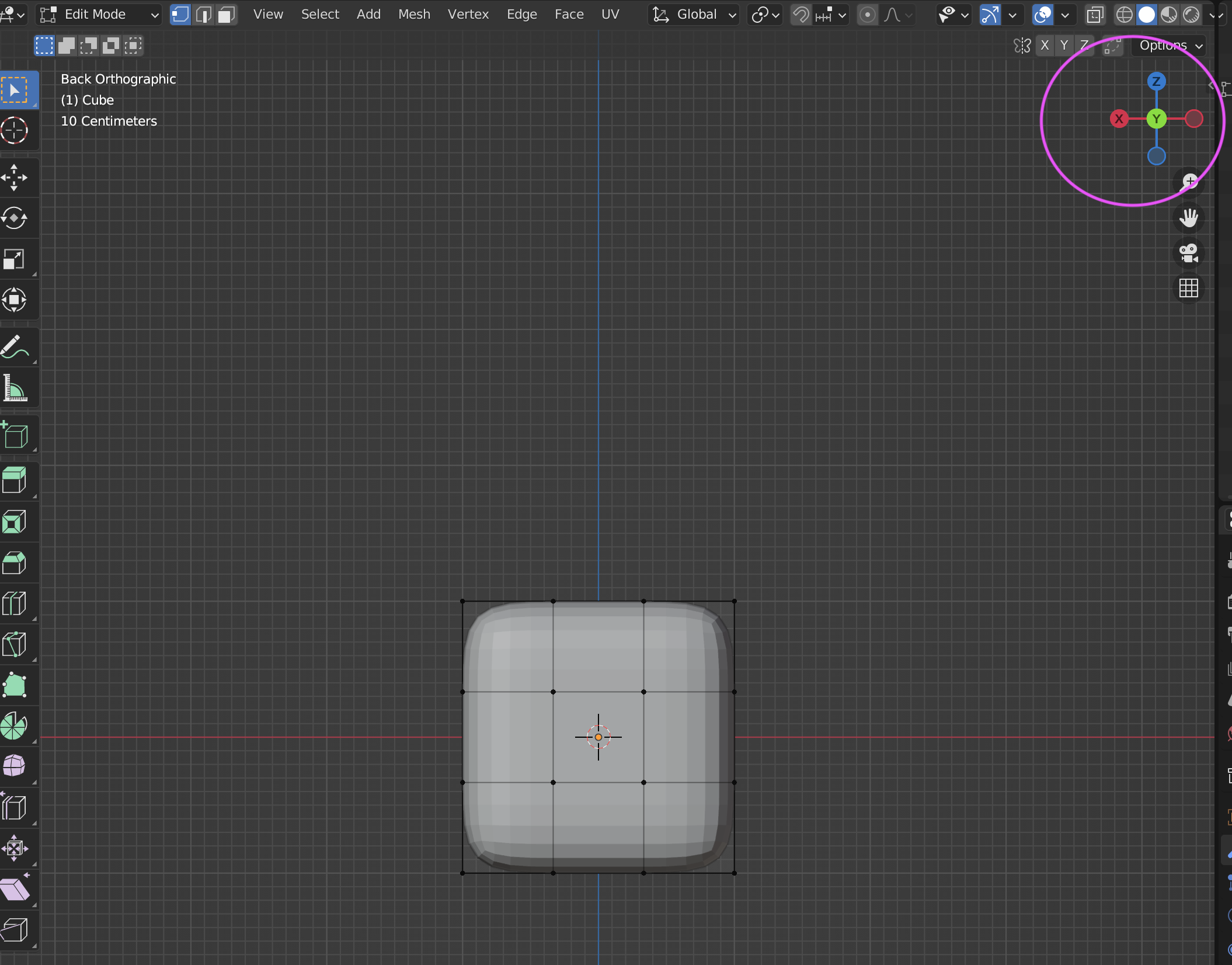Open the Options dropdown
1232x965 pixels.
pos(1170,46)
